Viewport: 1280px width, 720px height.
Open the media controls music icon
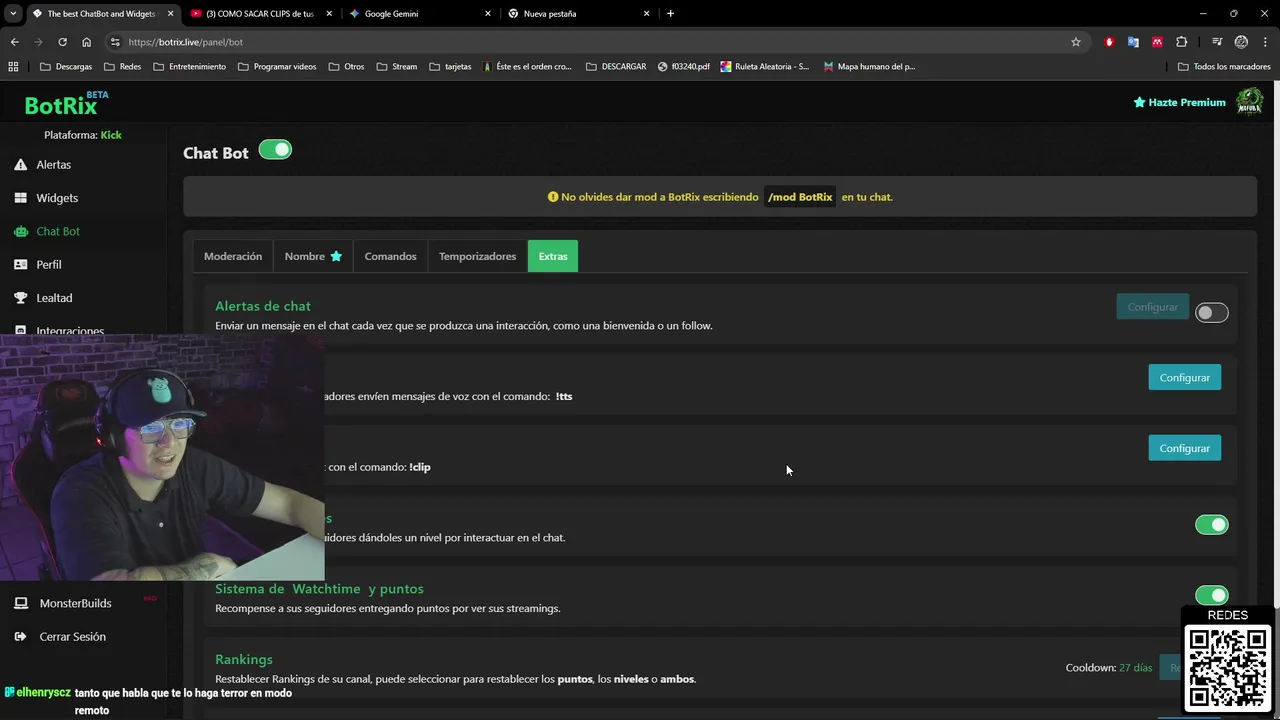pyautogui.click(x=1217, y=42)
